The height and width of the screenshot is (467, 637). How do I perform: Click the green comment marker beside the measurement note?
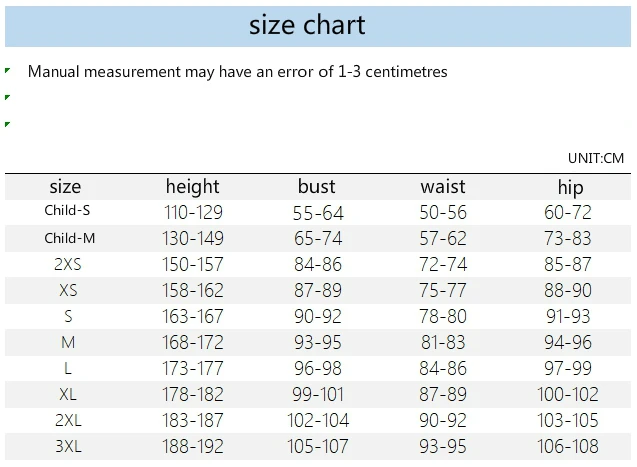point(7,71)
